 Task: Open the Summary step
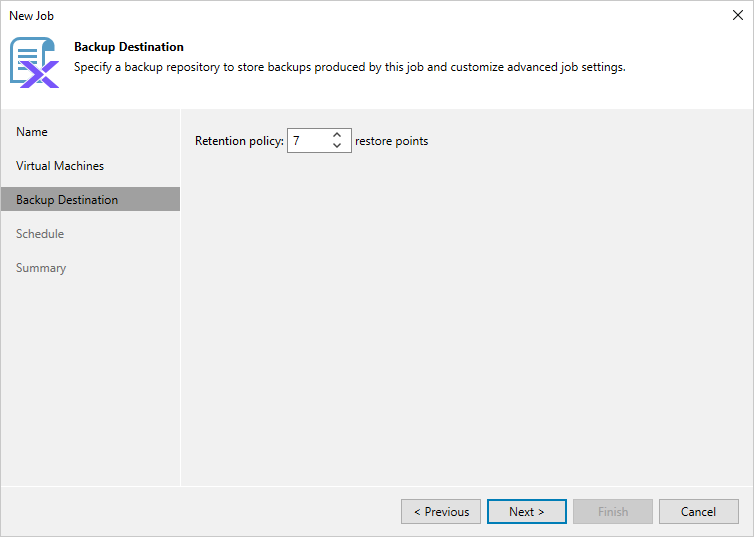coord(41,268)
